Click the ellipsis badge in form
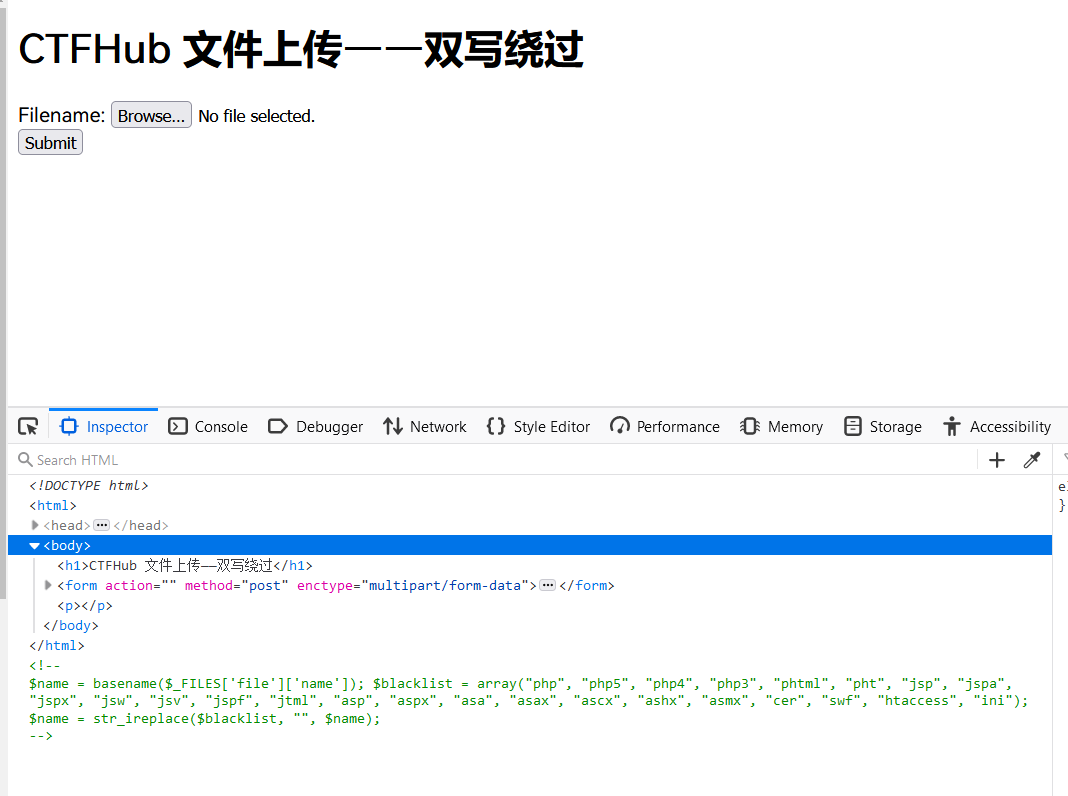 [x=548, y=585]
